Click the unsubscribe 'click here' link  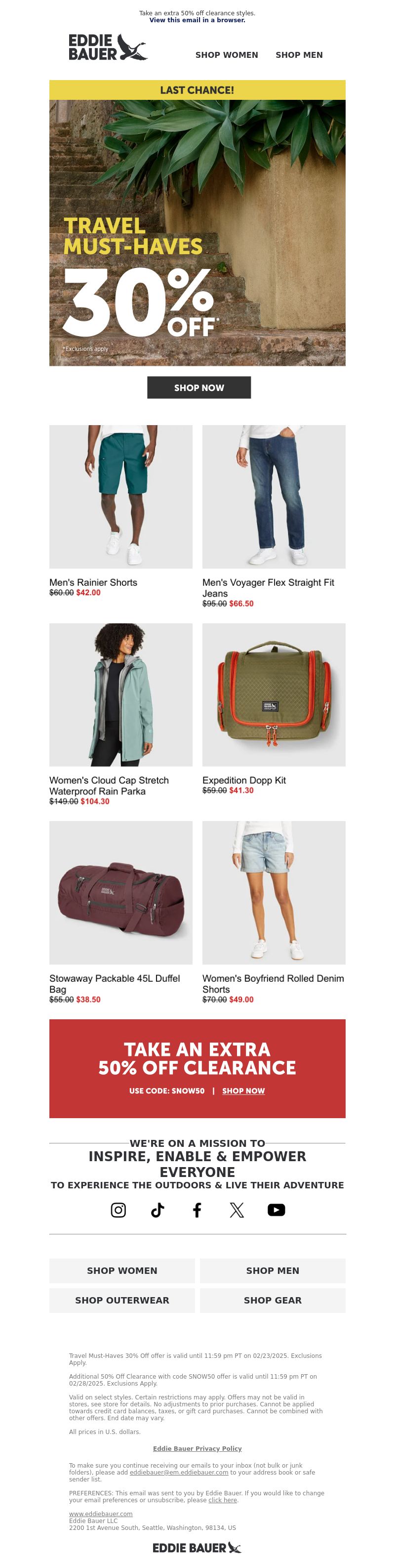(x=222, y=1500)
